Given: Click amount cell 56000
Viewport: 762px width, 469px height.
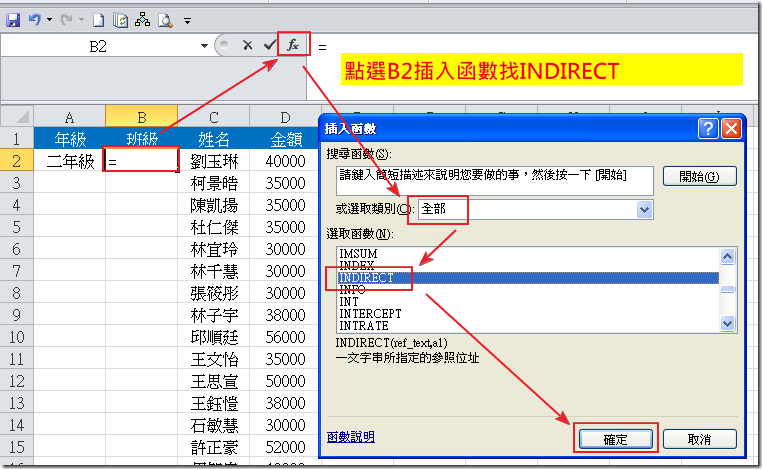Looking at the screenshot, I should pos(285,337).
